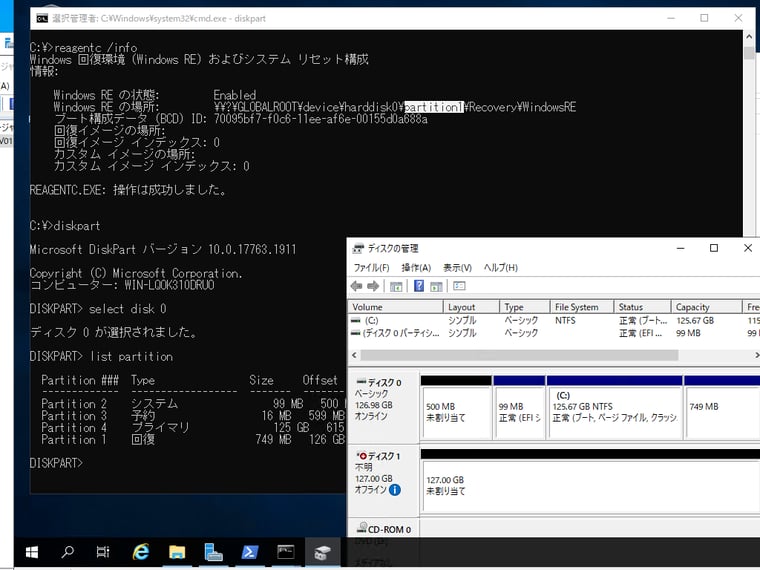
Task: Click the blue Help icon in the toolbar
Action: (x=419, y=286)
